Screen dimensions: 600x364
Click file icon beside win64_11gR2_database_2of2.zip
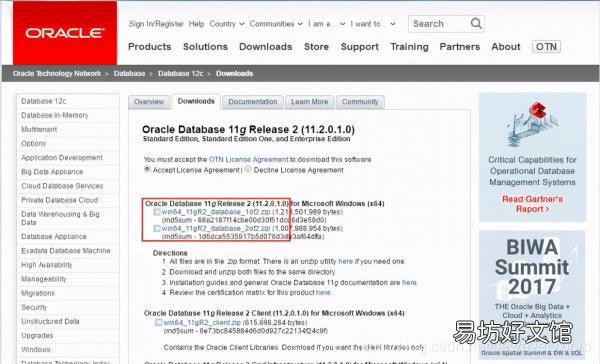pyautogui.click(x=157, y=228)
